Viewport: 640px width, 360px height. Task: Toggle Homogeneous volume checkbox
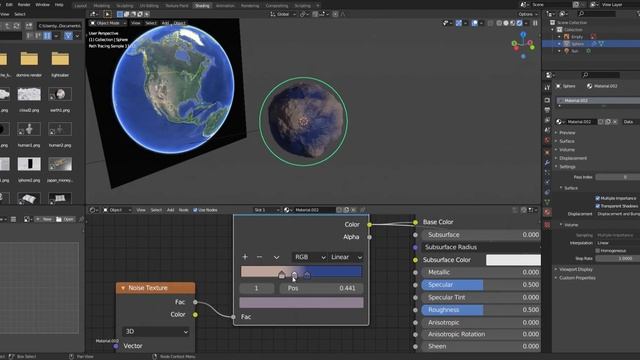[x=598, y=251]
